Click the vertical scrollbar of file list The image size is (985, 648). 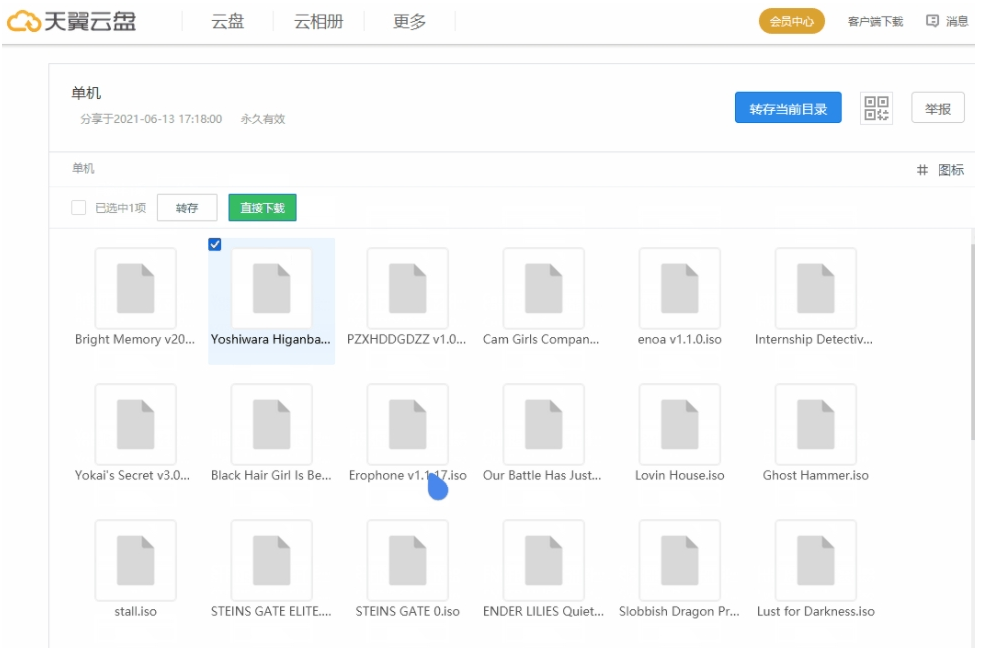tap(973, 340)
